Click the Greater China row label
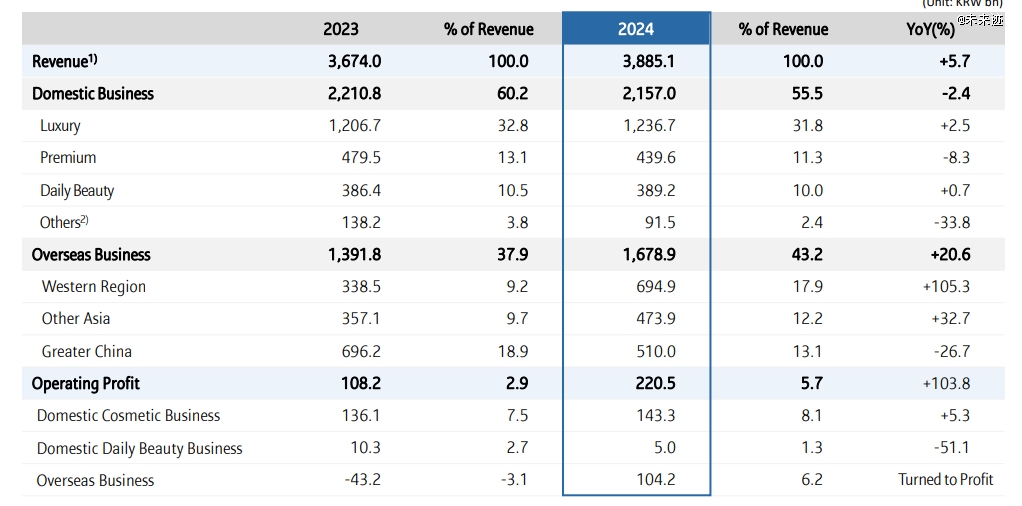Screen dimensions: 1022x506 coord(87,351)
